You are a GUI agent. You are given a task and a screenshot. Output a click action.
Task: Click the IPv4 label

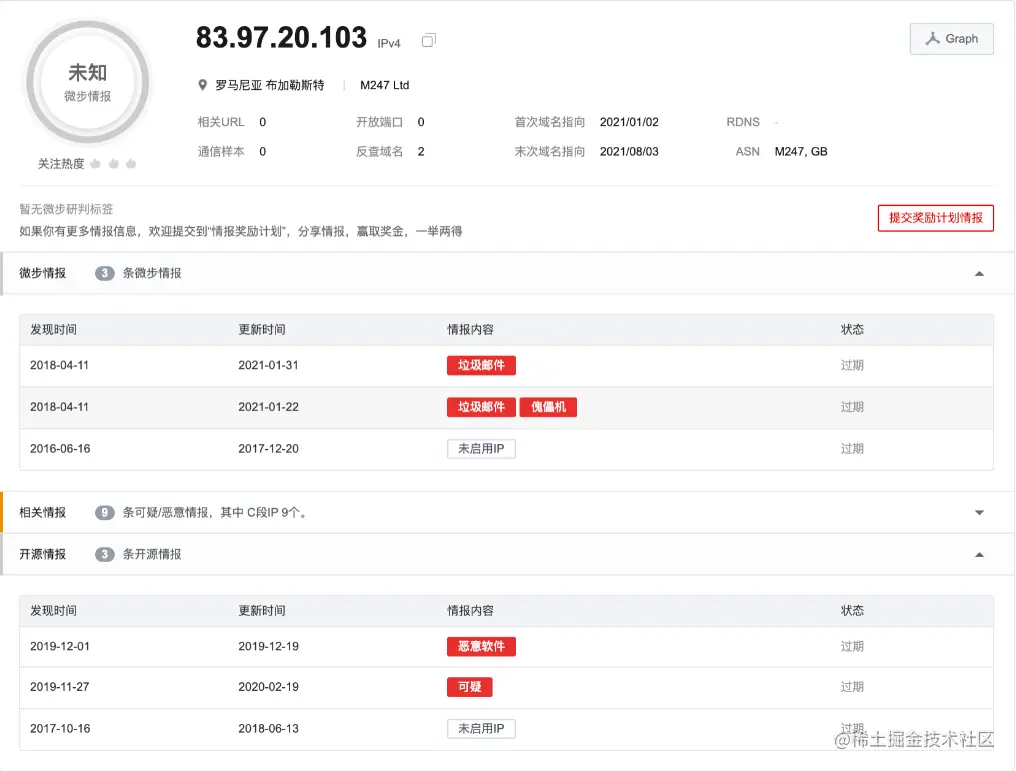click(389, 43)
